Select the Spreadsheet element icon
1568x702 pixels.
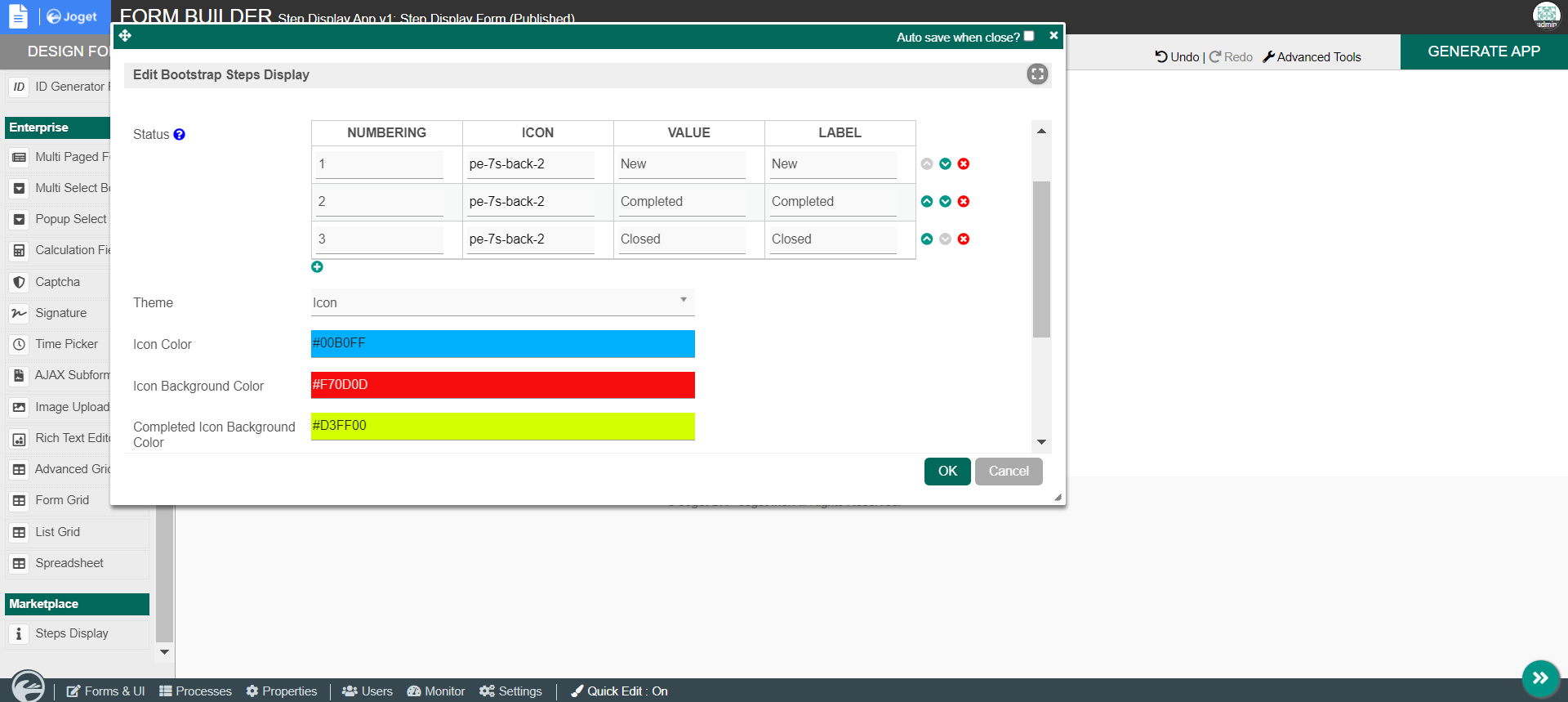[19, 563]
